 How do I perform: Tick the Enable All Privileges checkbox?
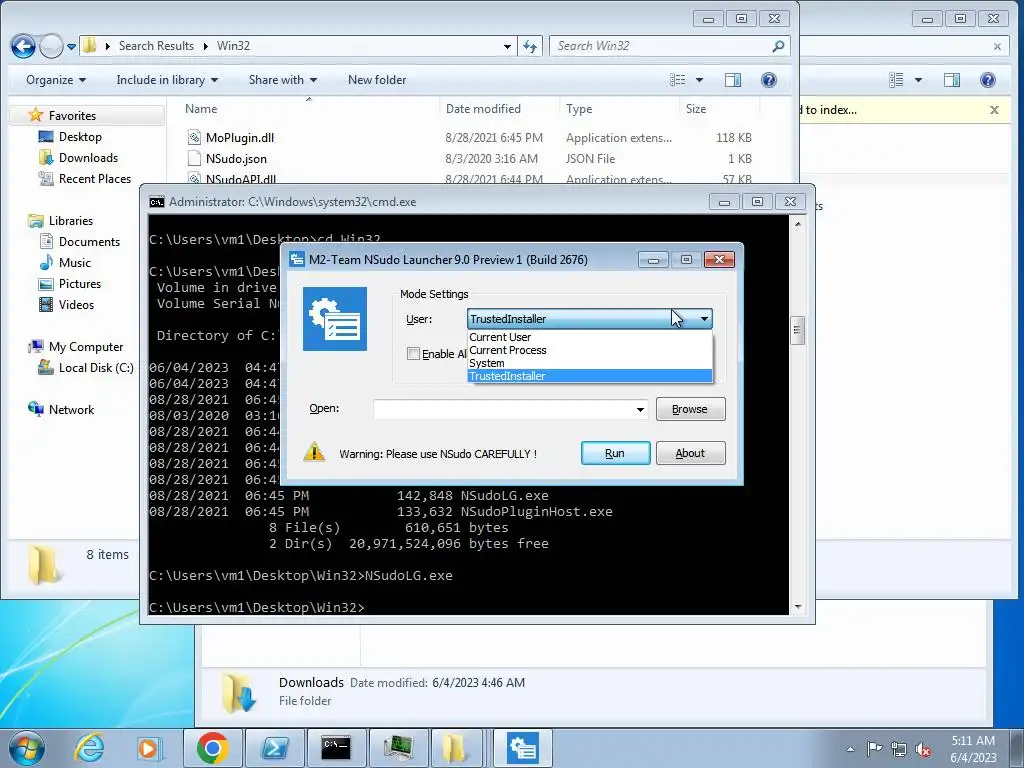coord(413,353)
